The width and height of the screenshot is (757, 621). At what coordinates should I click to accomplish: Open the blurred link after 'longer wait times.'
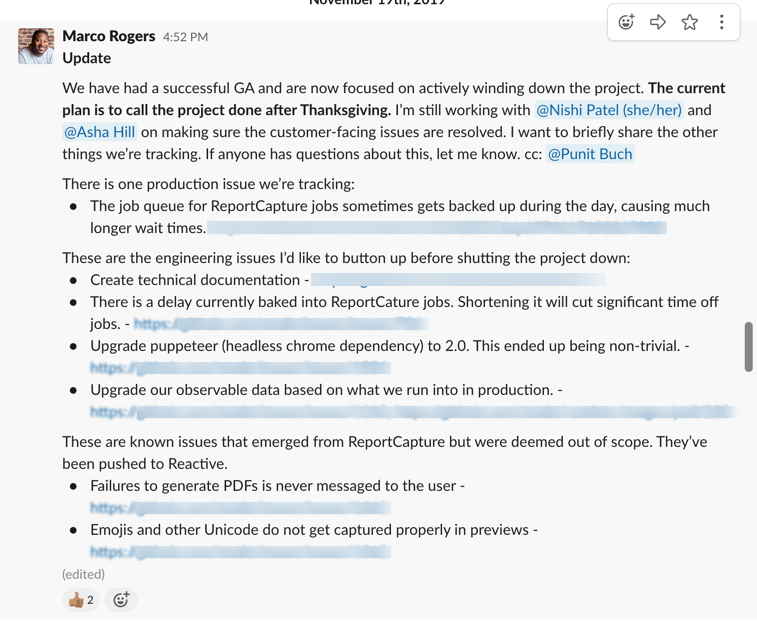pyautogui.click(x=437, y=227)
